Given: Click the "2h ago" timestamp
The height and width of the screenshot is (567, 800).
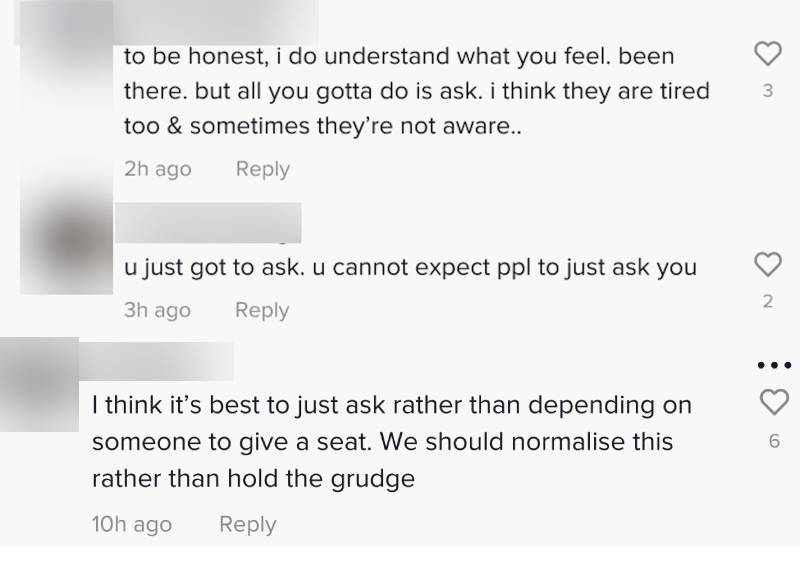Looking at the screenshot, I should tap(158, 169).
